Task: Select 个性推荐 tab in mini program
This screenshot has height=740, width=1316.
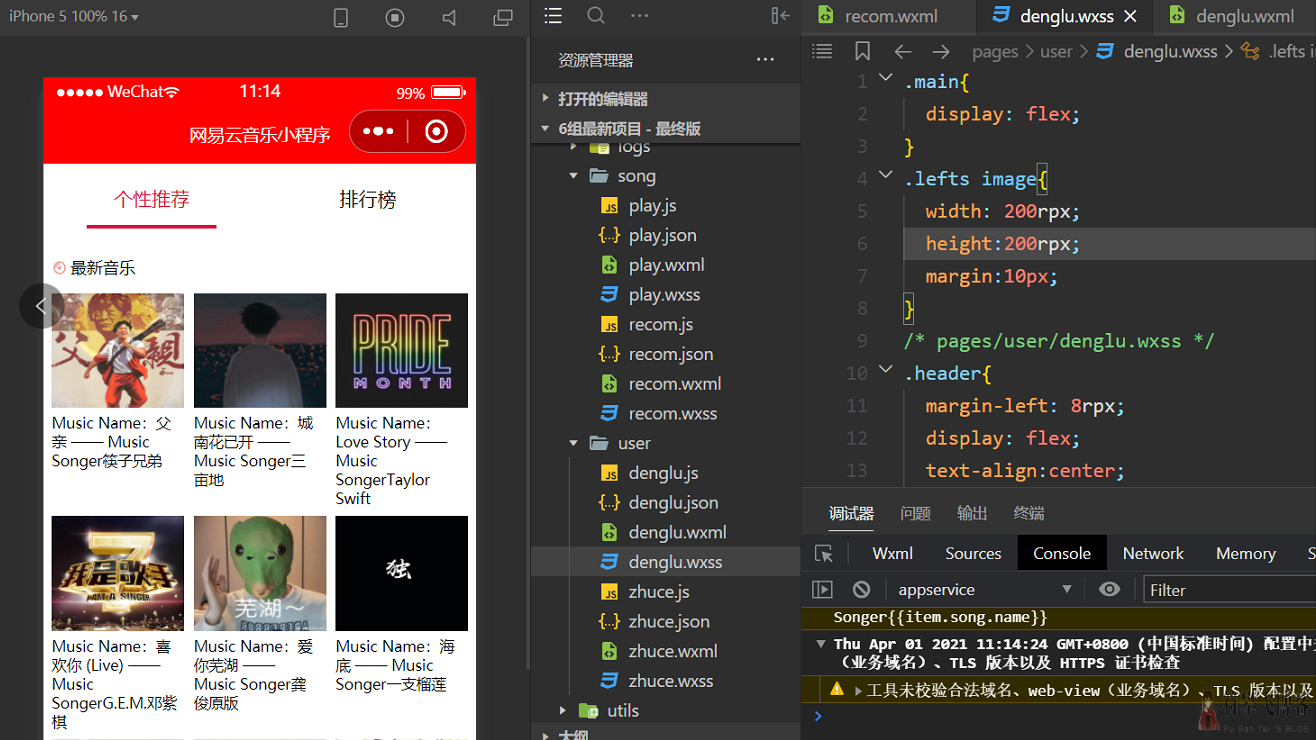Action: pyautogui.click(x=151, y=199)
